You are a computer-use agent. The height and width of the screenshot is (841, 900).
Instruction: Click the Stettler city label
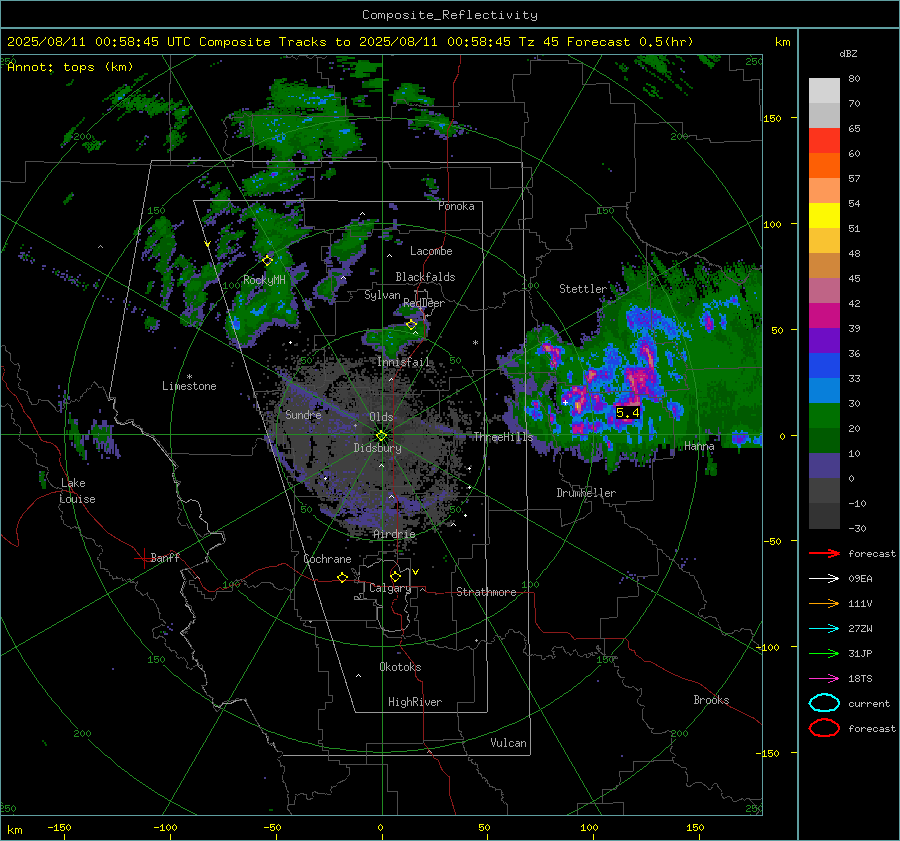(583, 289)
